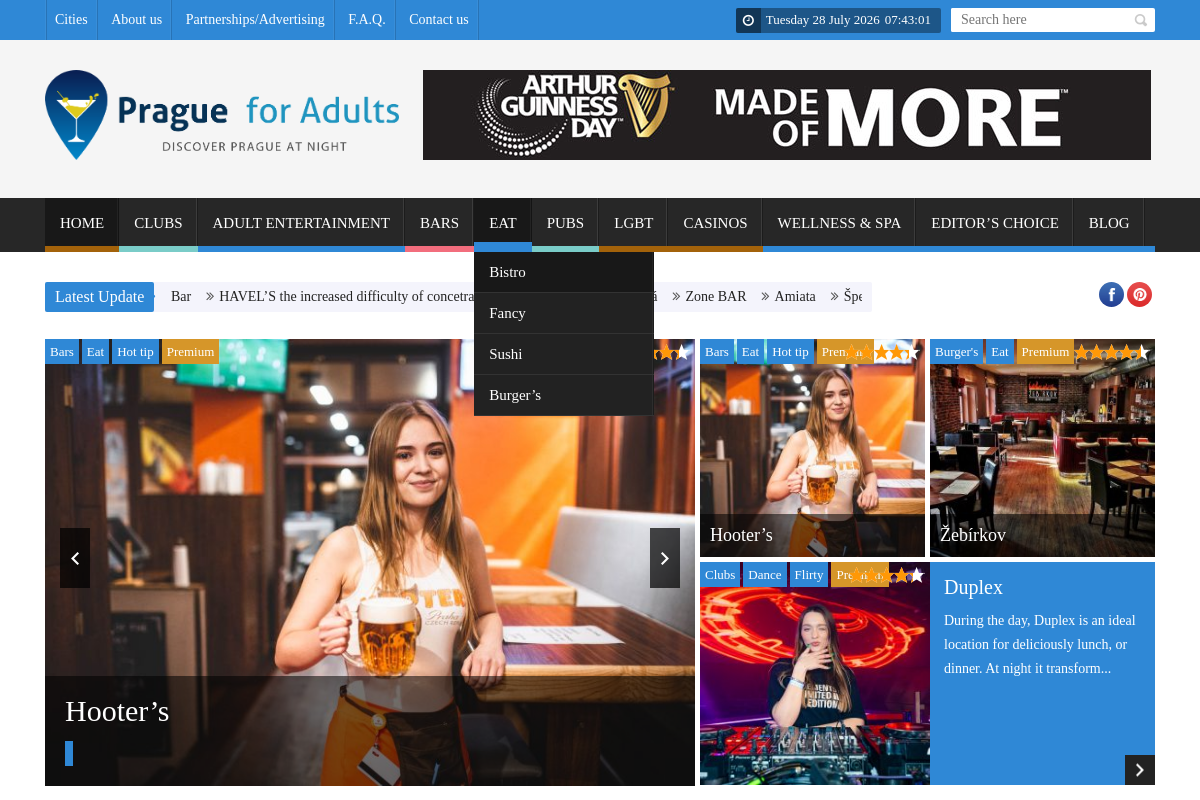
Task: Select Bistro from the Eat submenu
Action: pyautogui.click(x=564, y=272)
